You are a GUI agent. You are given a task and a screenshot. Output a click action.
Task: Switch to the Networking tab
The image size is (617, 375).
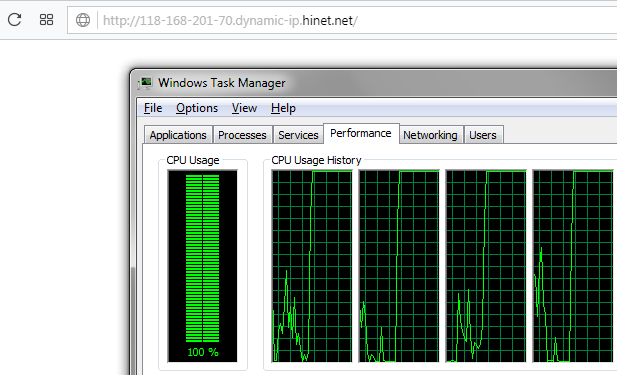tap(430, 135)
